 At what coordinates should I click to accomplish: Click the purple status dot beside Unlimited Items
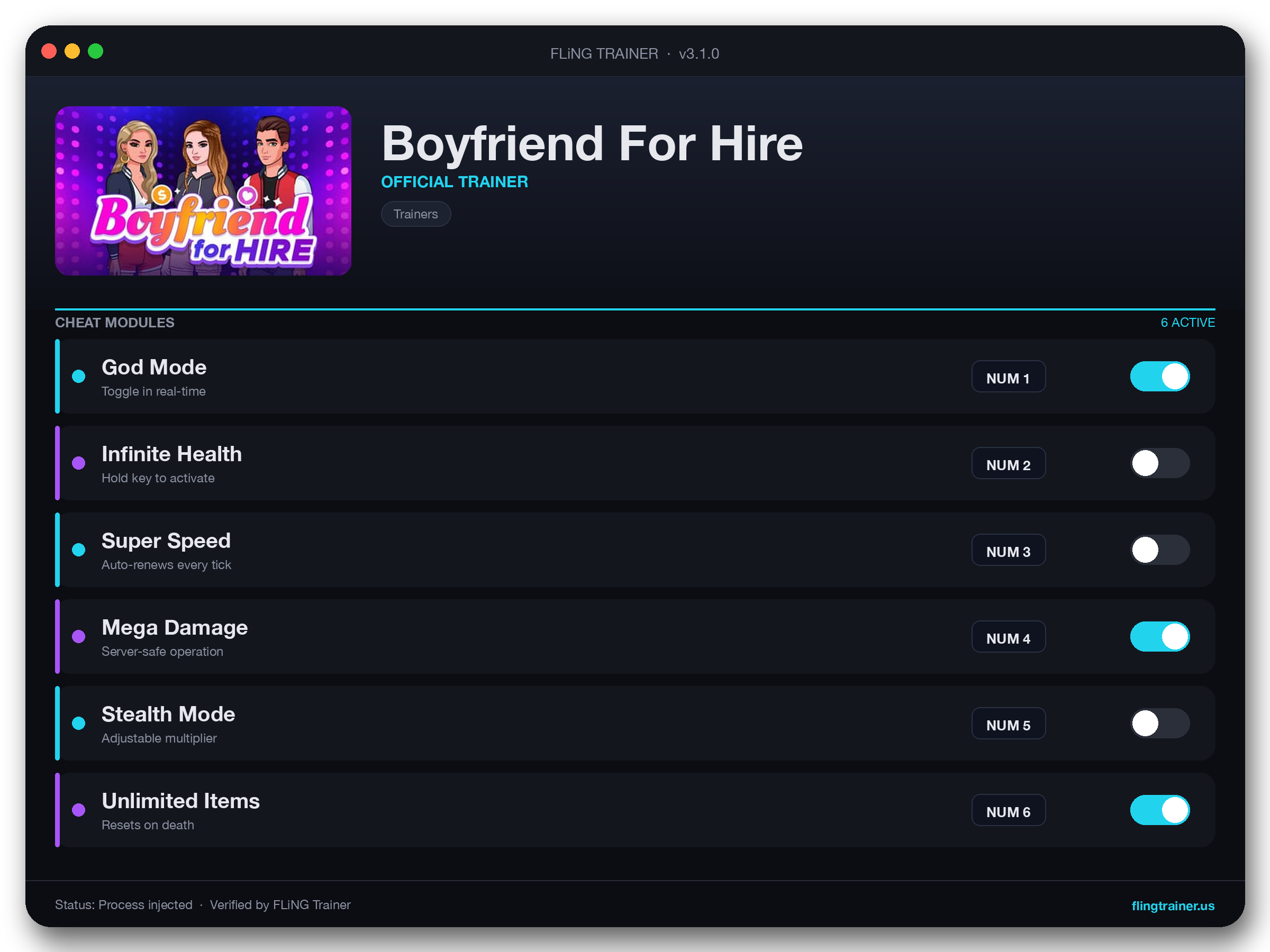pyautogui.click(x=79, y=810)
